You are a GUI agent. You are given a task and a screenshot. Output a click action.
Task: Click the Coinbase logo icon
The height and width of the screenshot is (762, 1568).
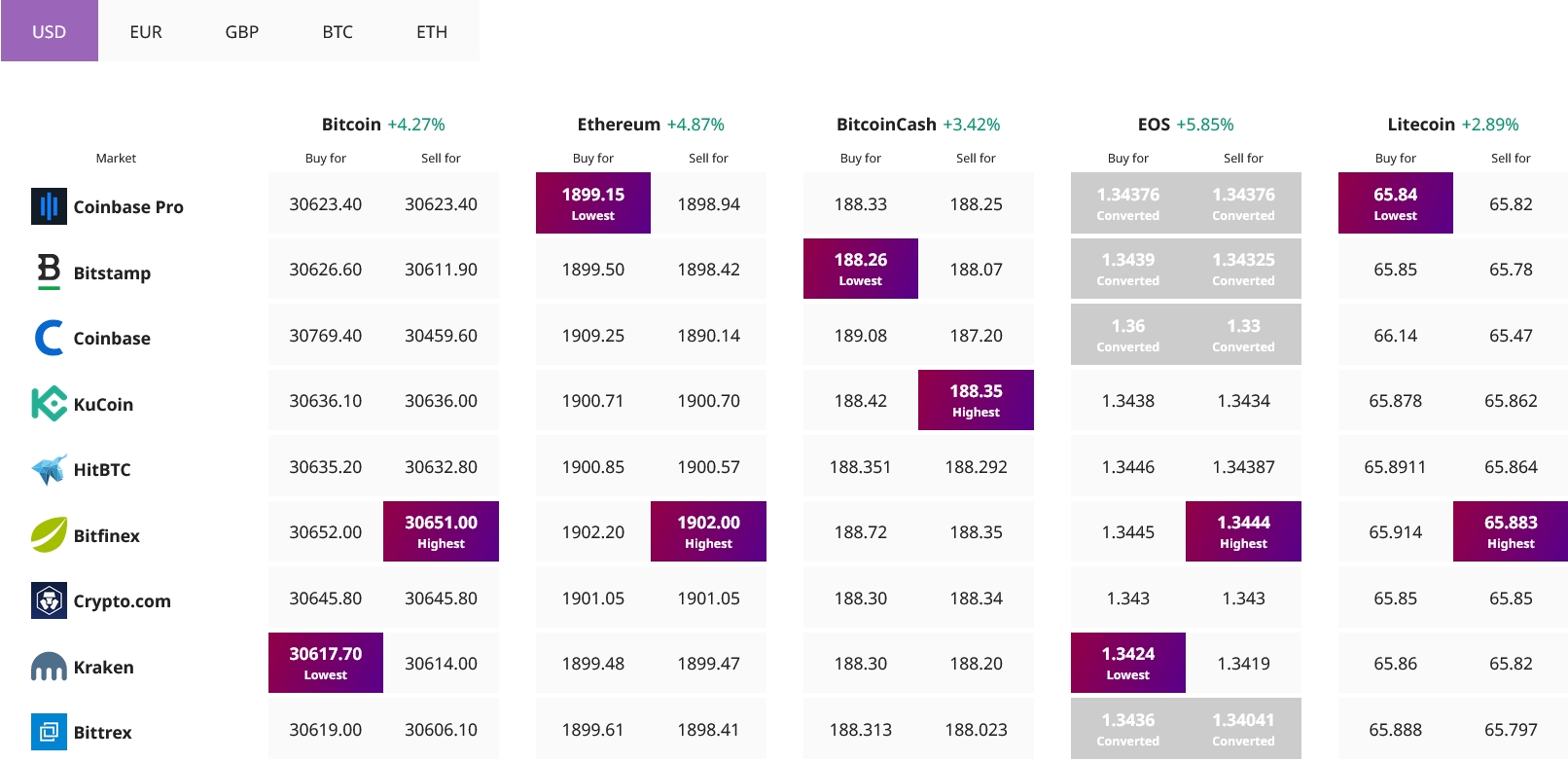[49, 338]
